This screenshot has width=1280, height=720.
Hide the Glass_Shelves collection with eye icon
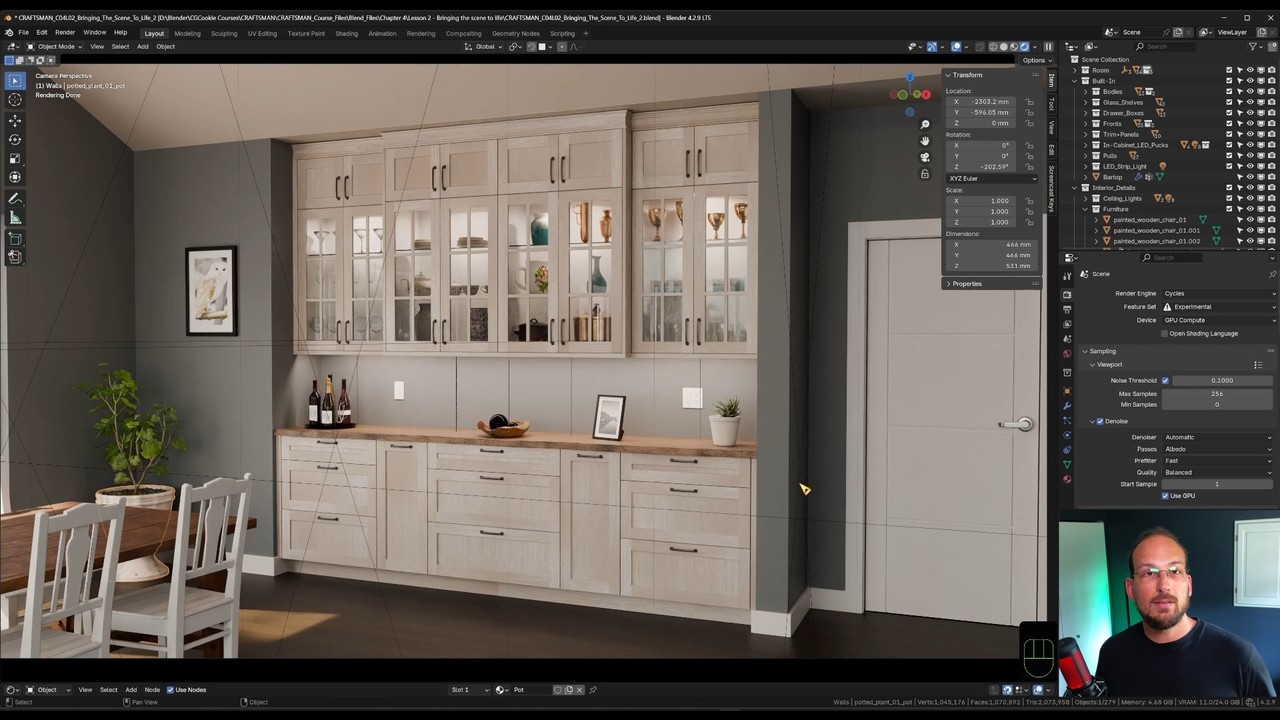click(1250, 102)
